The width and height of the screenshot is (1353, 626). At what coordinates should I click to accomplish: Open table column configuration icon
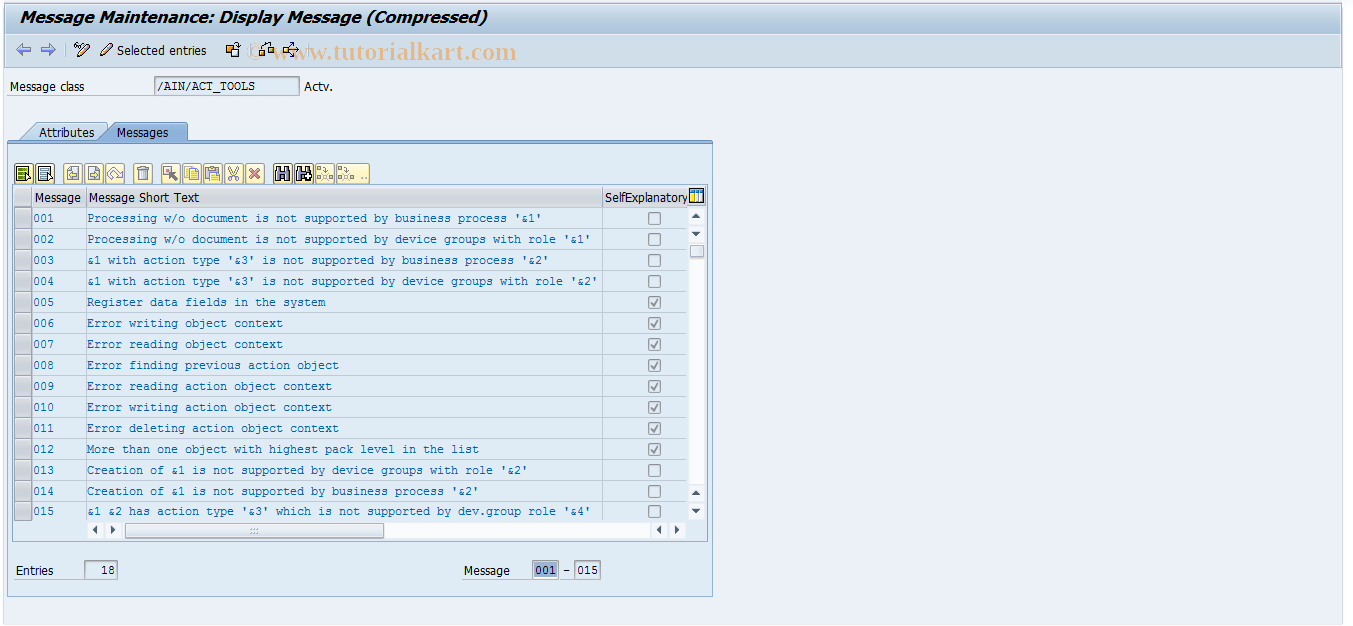click(697, 197)
